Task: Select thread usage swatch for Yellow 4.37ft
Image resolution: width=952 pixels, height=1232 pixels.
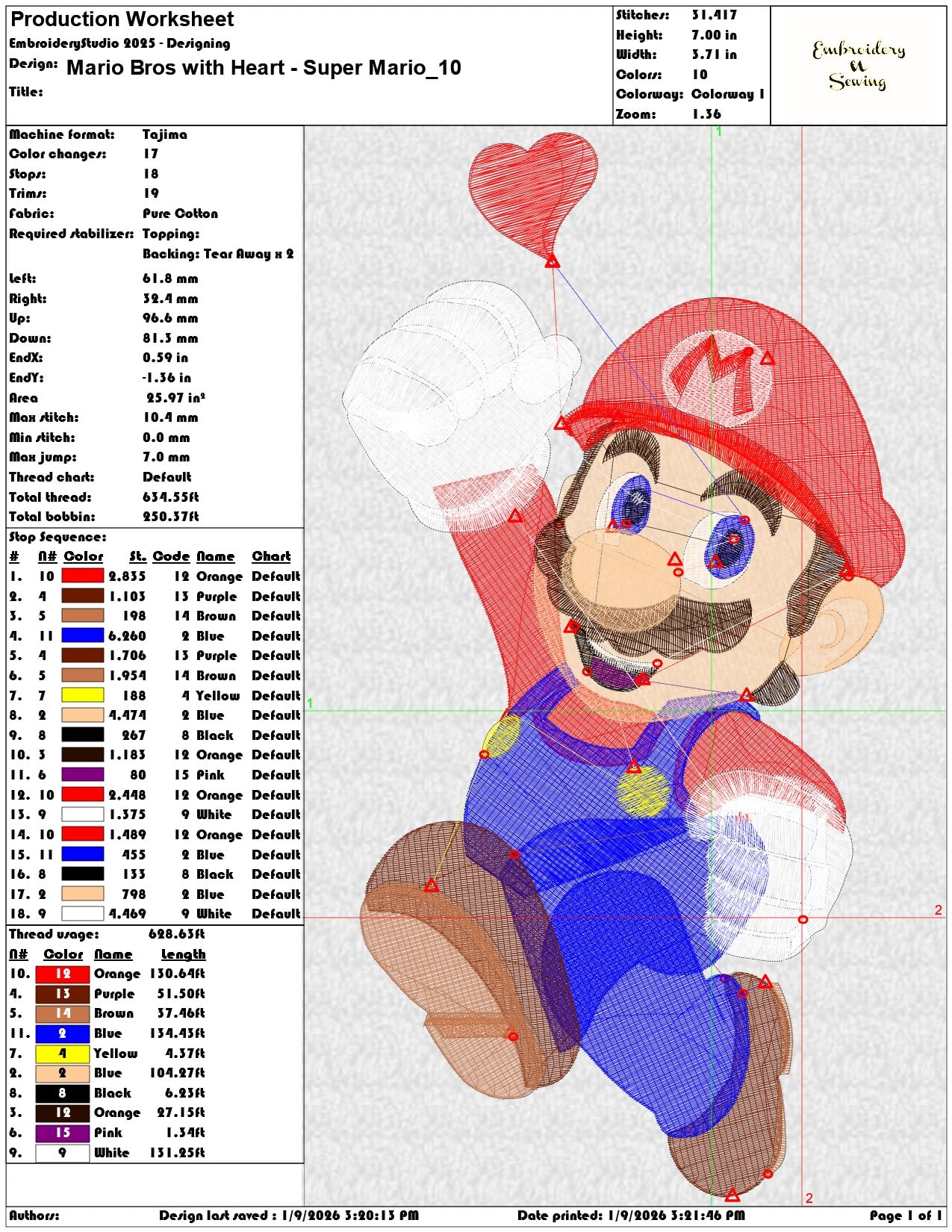Action: tap(62, 1053)
